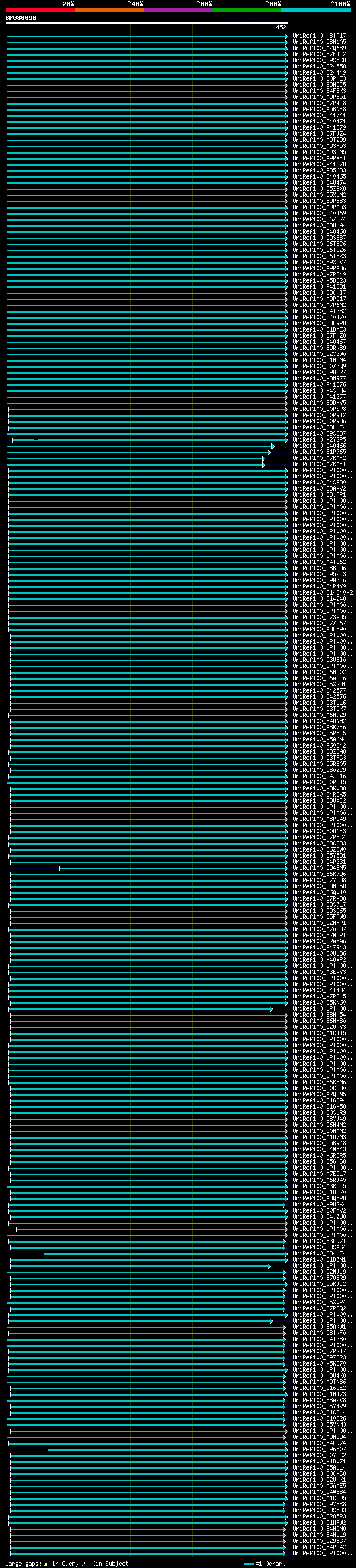Click the green ~80% identity legend segment

click(246, 10)
